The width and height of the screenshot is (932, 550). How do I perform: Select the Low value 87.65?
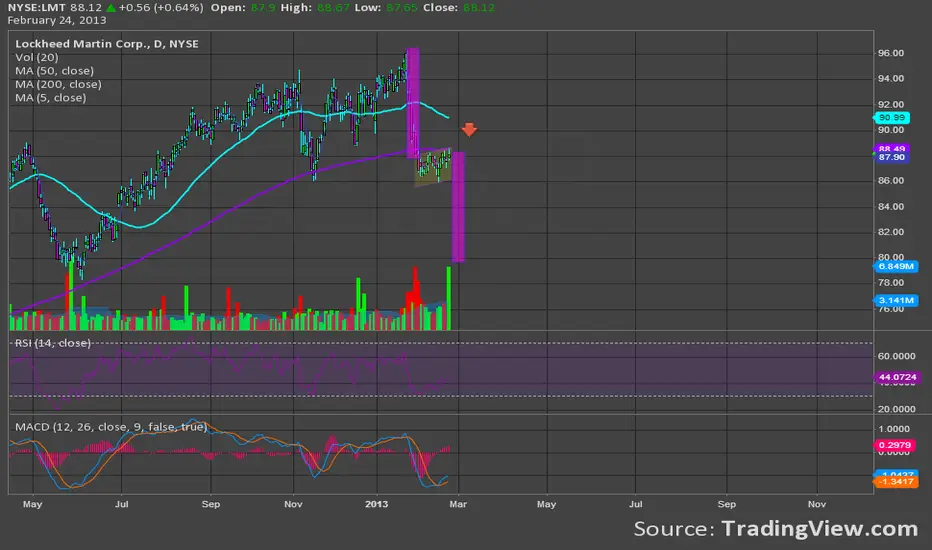[401, 8]
